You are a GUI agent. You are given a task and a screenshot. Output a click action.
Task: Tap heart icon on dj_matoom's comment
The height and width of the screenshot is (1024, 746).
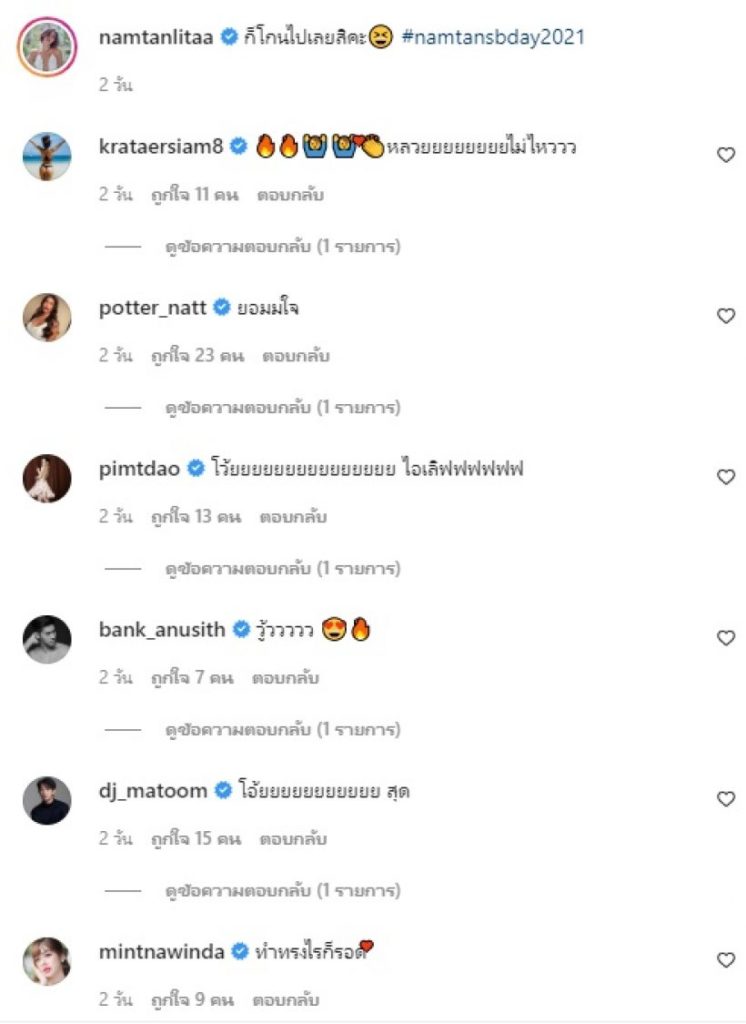726,799
